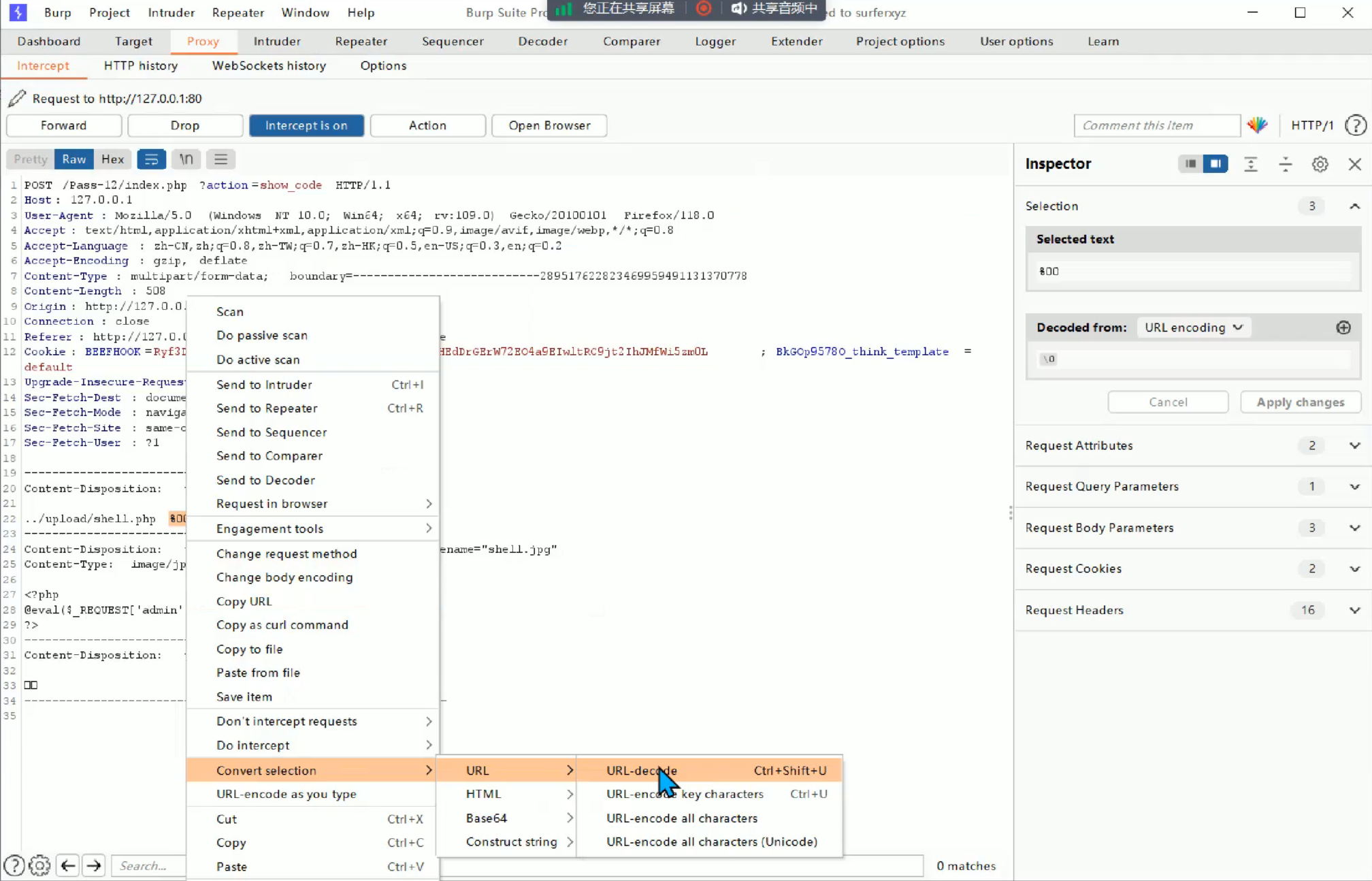Switch Inspector to double column layout icon
The width and height of the screenshot is (1372, 881).
(x=1215, y=163)
